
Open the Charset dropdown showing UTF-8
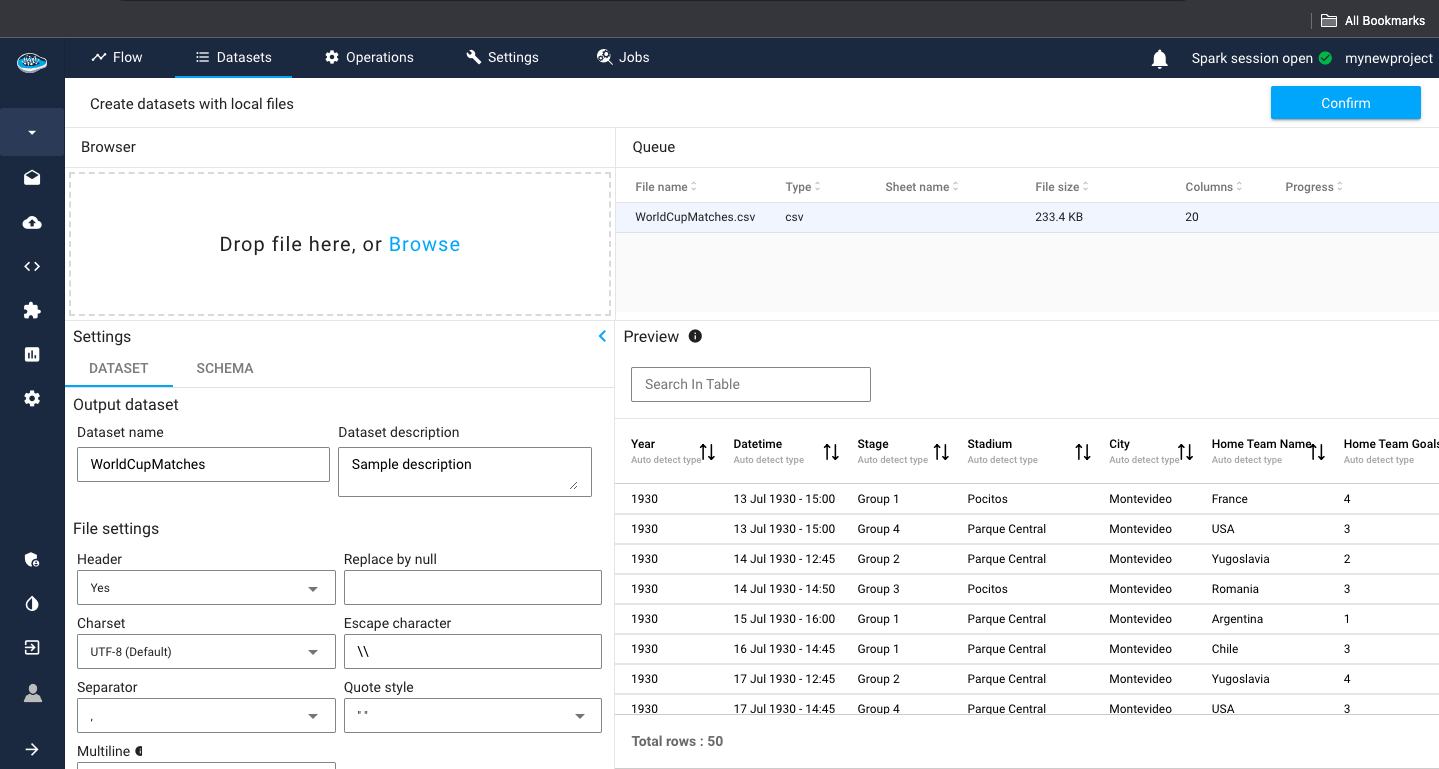click(206, 652)
